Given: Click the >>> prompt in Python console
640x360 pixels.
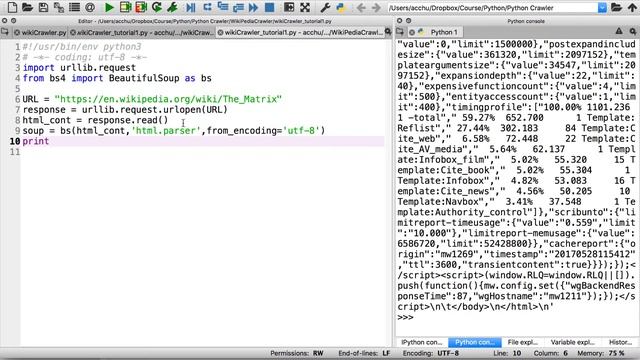Looking at the screenshot, I should [x=405, y=317].
